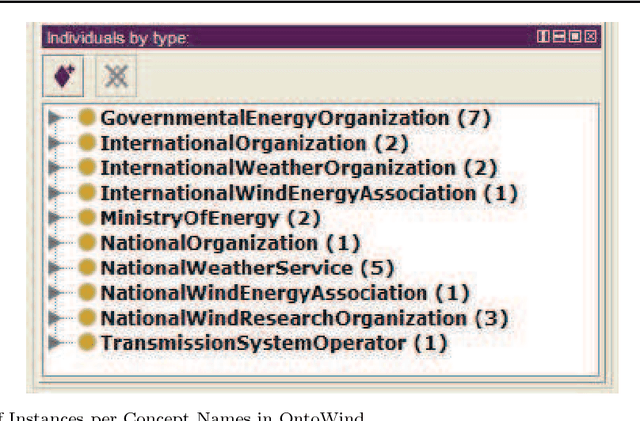Screen dimensions: 640x421
Task: Expand the NationalWindResearchOrganization node arrow
Action: pos(56,319)
